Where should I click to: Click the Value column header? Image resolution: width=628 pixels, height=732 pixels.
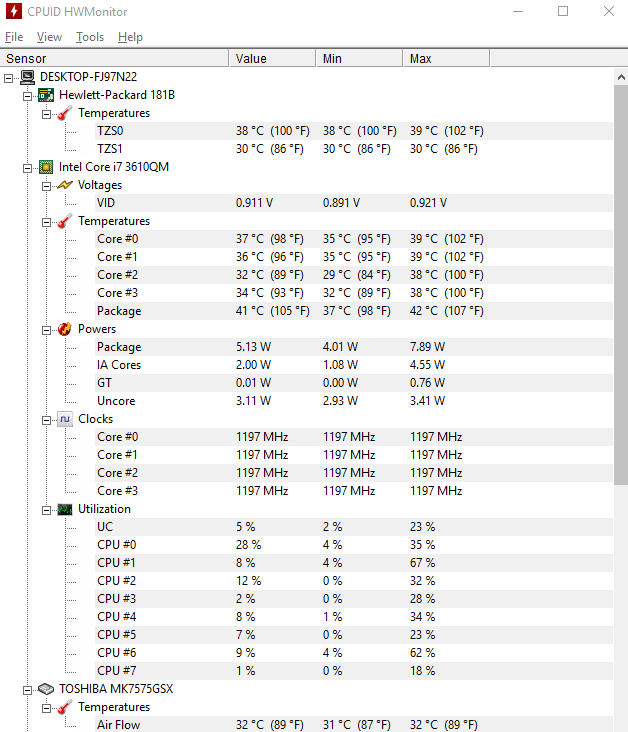tap(272, 58)
